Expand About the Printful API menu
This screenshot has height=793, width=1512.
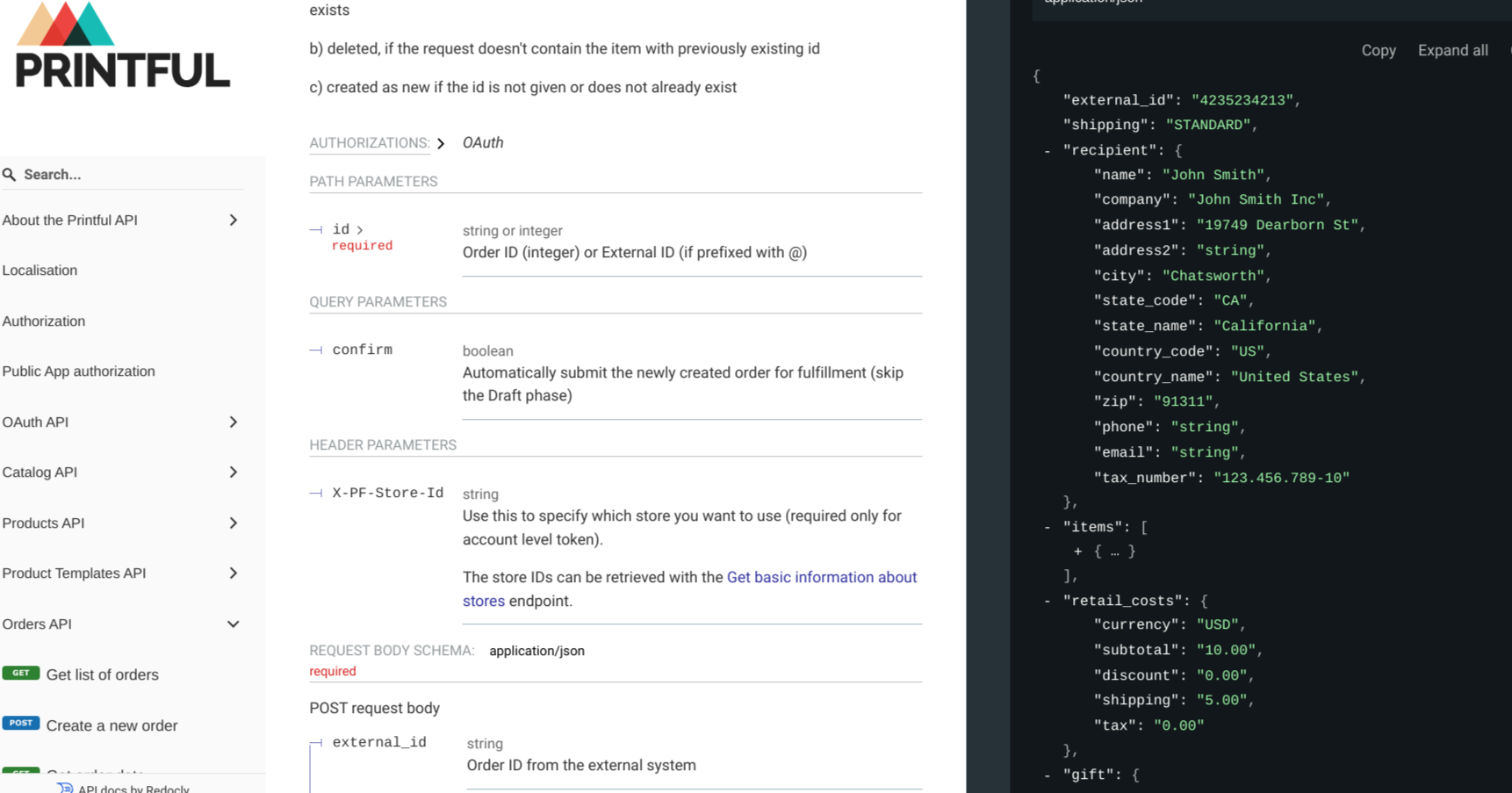click(x=122, y=220)
